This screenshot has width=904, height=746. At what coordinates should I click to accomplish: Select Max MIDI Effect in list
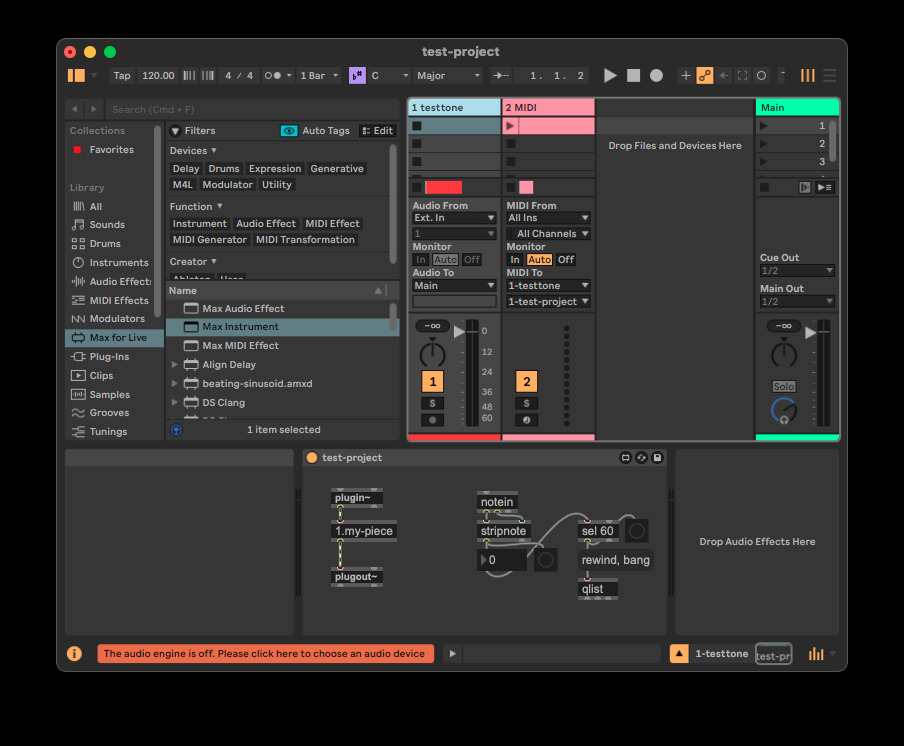point(279,346)
